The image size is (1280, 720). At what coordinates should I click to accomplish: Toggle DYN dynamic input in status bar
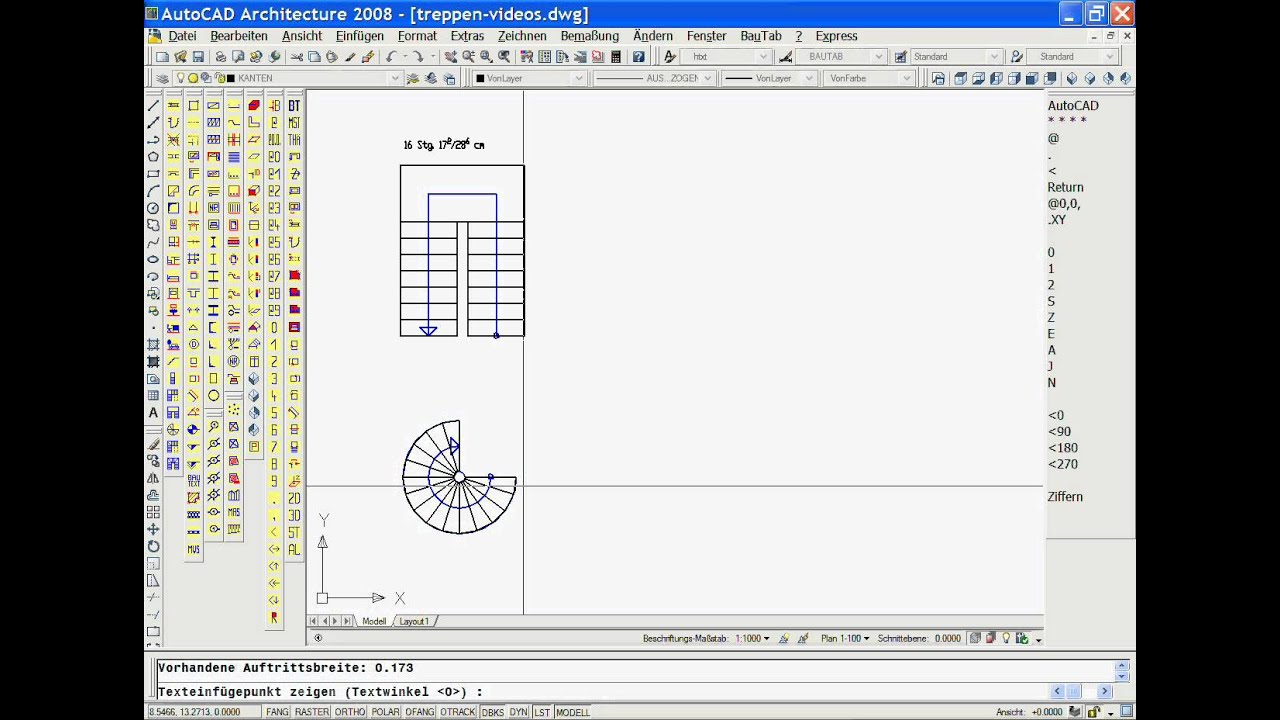(518, 712)
